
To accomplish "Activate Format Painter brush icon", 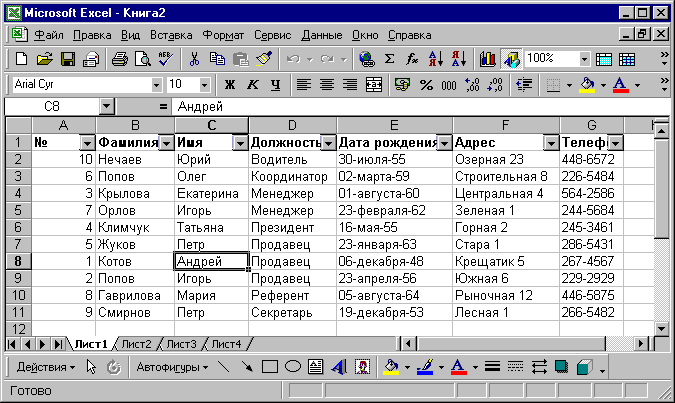I will [x=264, y=59].
